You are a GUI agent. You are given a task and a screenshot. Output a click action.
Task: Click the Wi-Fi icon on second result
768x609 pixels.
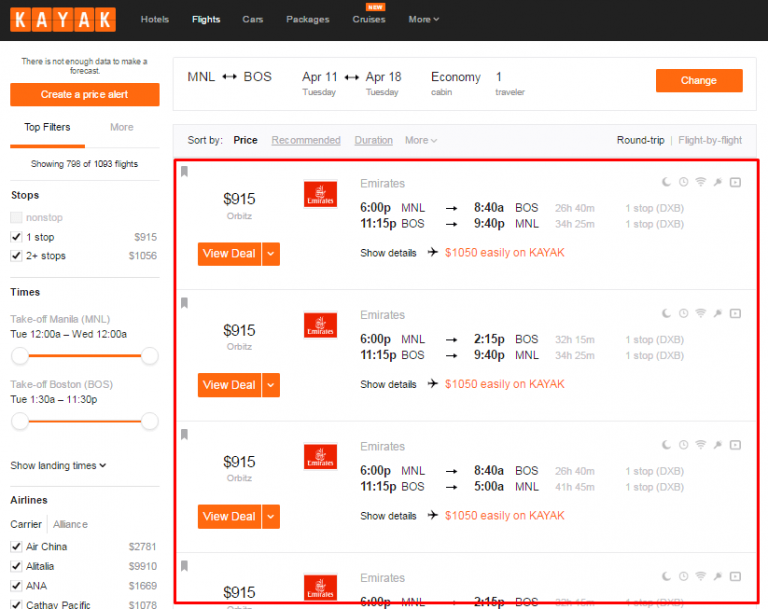tap(701, 313)
